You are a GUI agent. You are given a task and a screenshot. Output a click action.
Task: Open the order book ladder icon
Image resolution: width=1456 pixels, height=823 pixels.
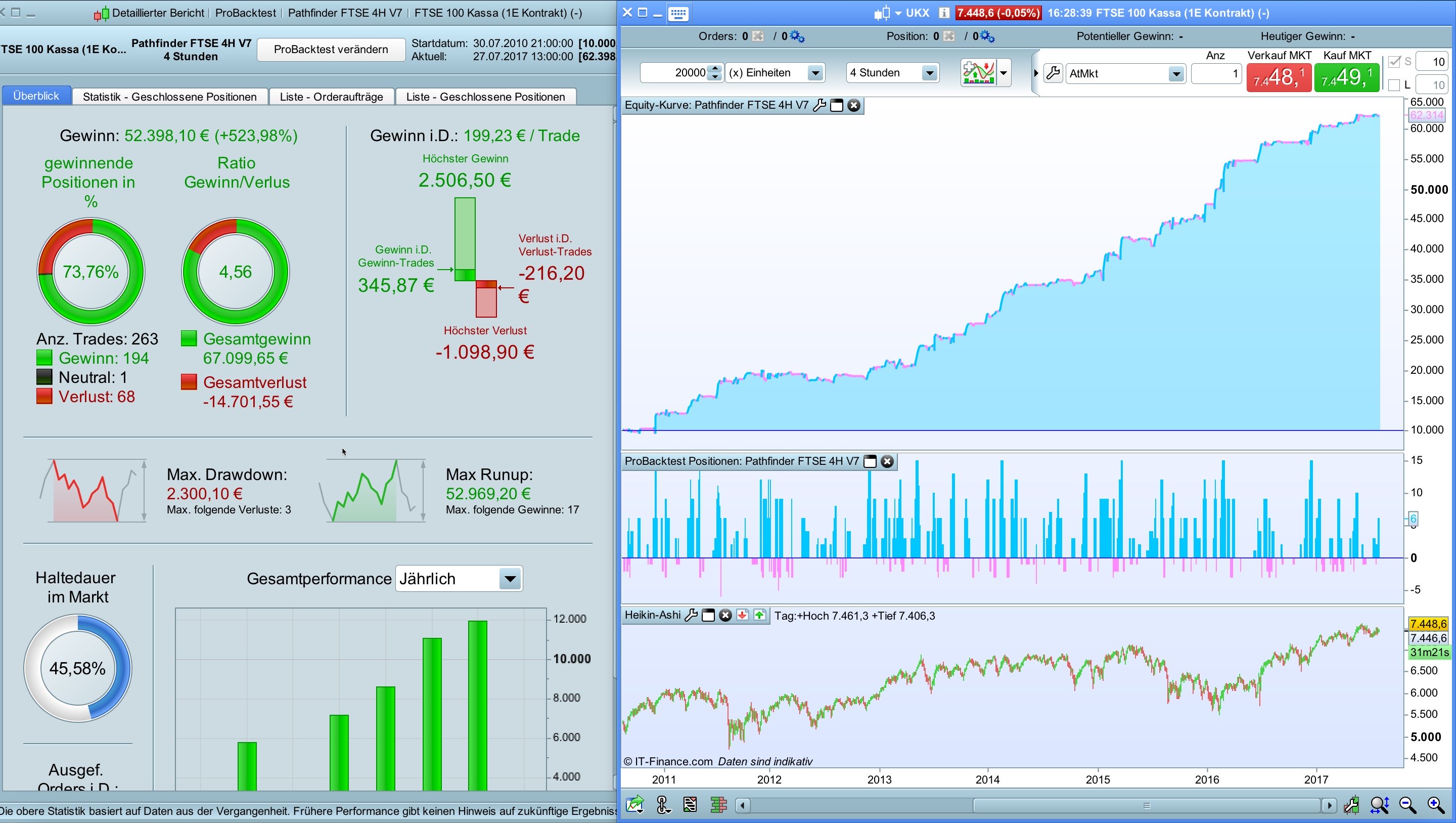tap(718, 804)
